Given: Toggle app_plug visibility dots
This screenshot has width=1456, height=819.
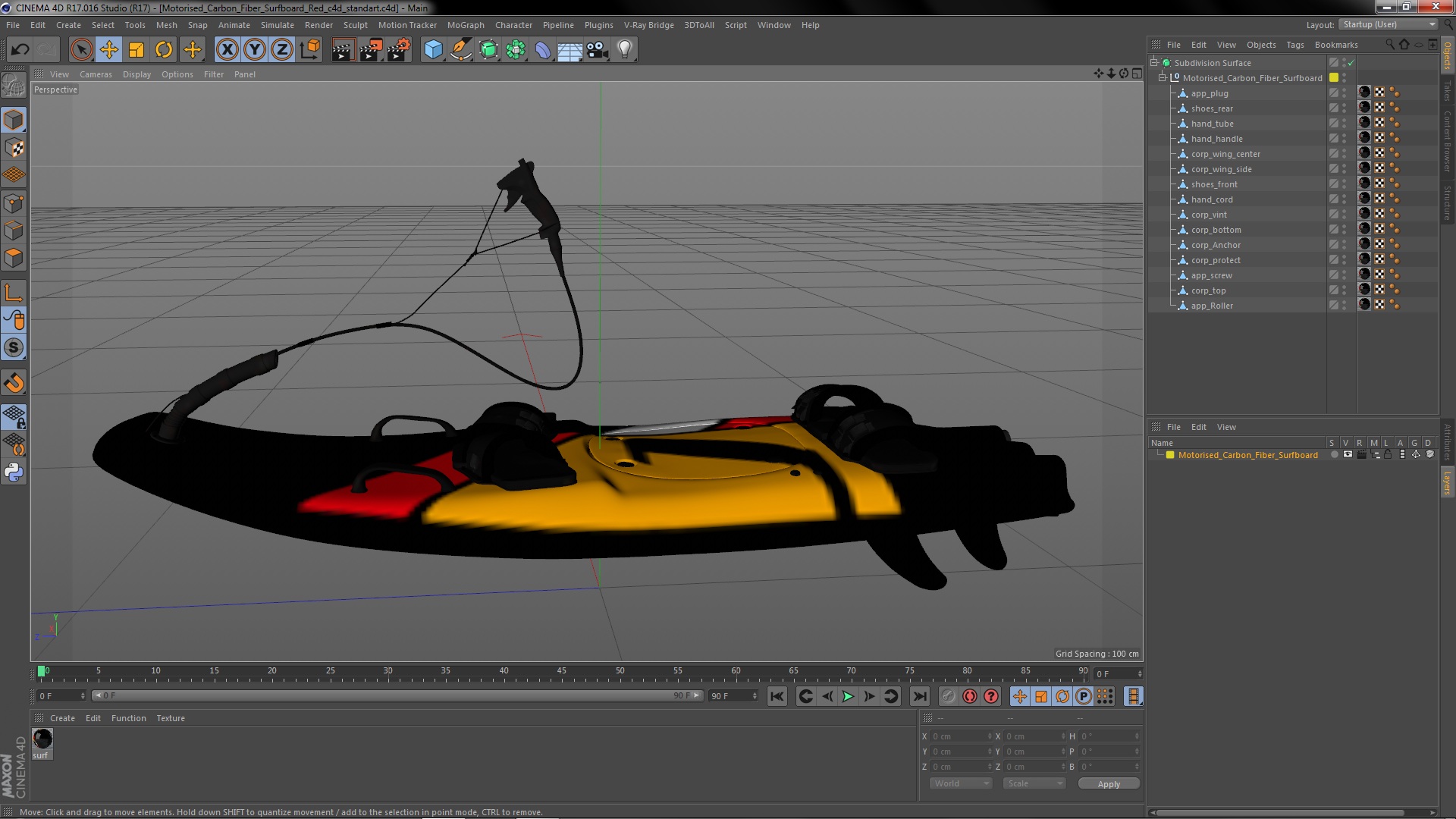Looking at the screenshot, I should (x=1345, y=93).
